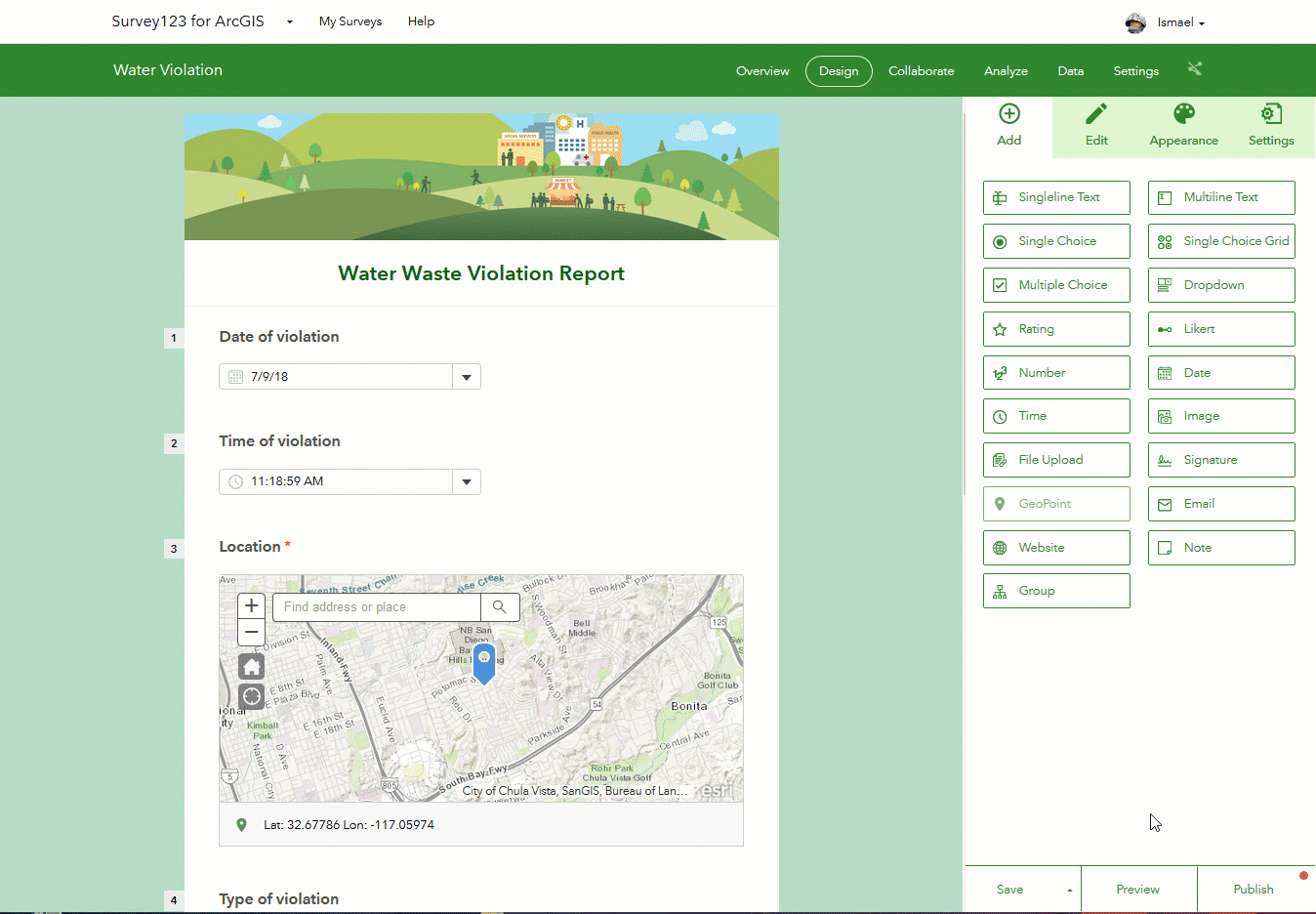Image resolution: width=1316 pixels, height=914 pixels.
Task: Add a Date question element
Action: click(x=1221, y=373)
